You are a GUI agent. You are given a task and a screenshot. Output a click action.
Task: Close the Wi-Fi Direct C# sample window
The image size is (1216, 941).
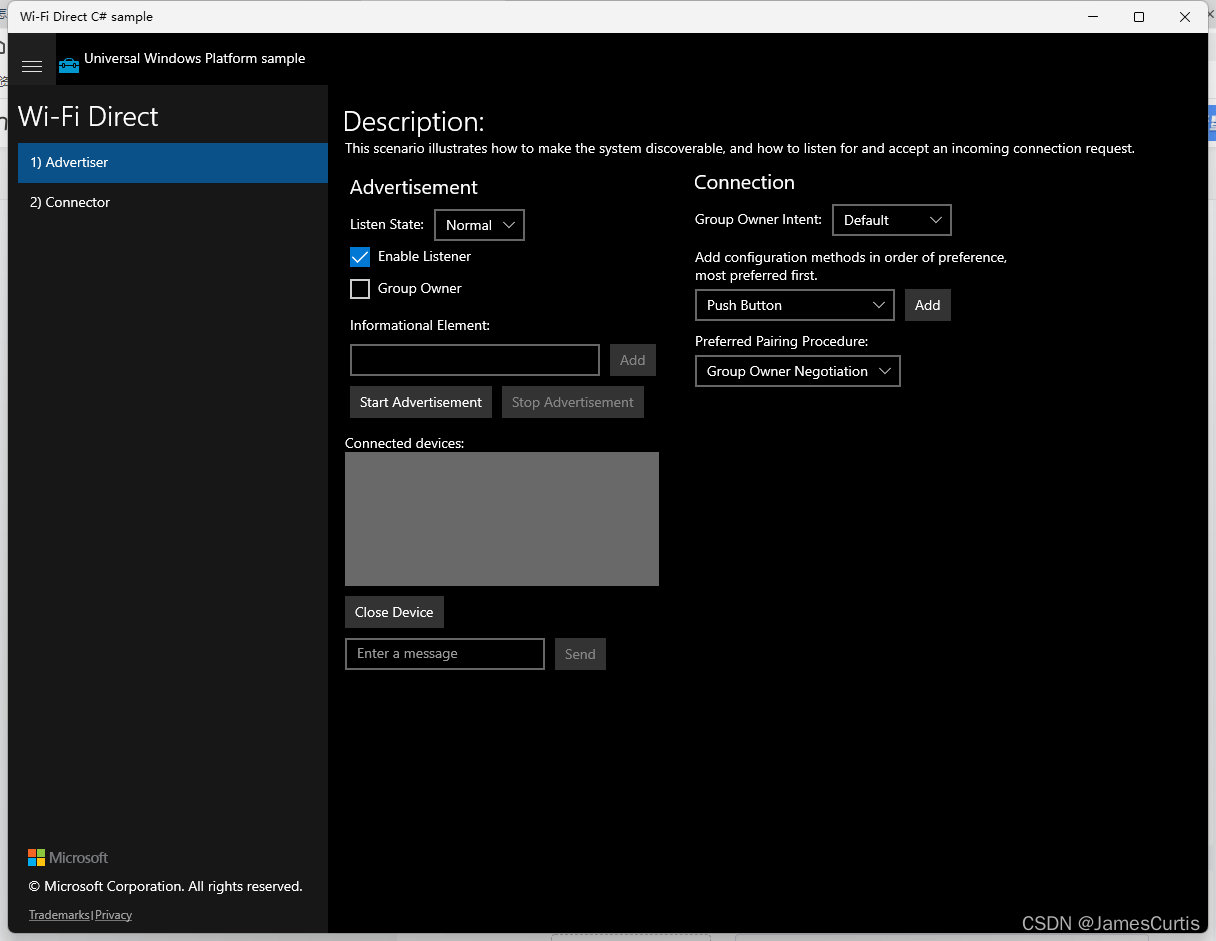[x=1185, y=17]
